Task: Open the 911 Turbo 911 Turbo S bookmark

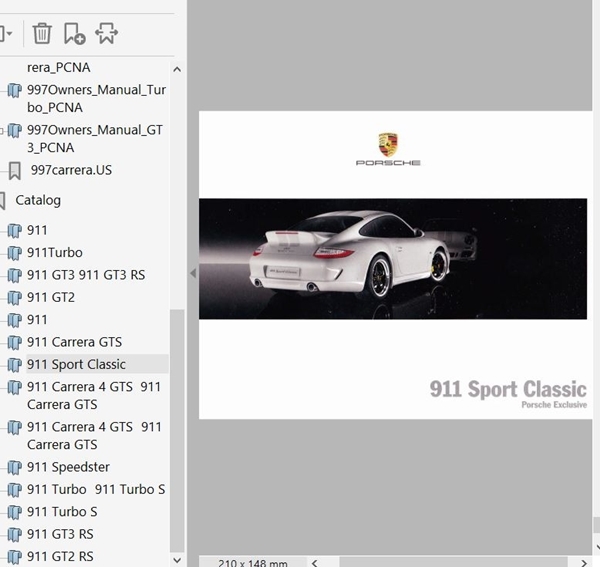Action: [x=96, y=489]
